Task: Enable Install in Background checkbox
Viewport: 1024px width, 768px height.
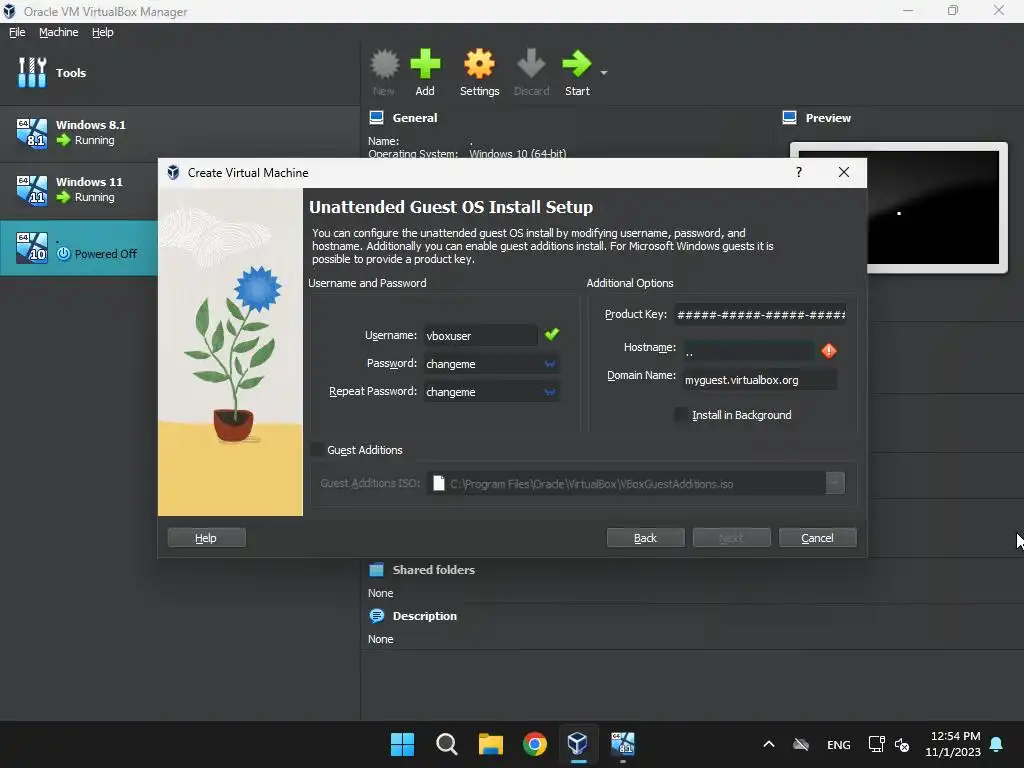Action: coord(681,415)
